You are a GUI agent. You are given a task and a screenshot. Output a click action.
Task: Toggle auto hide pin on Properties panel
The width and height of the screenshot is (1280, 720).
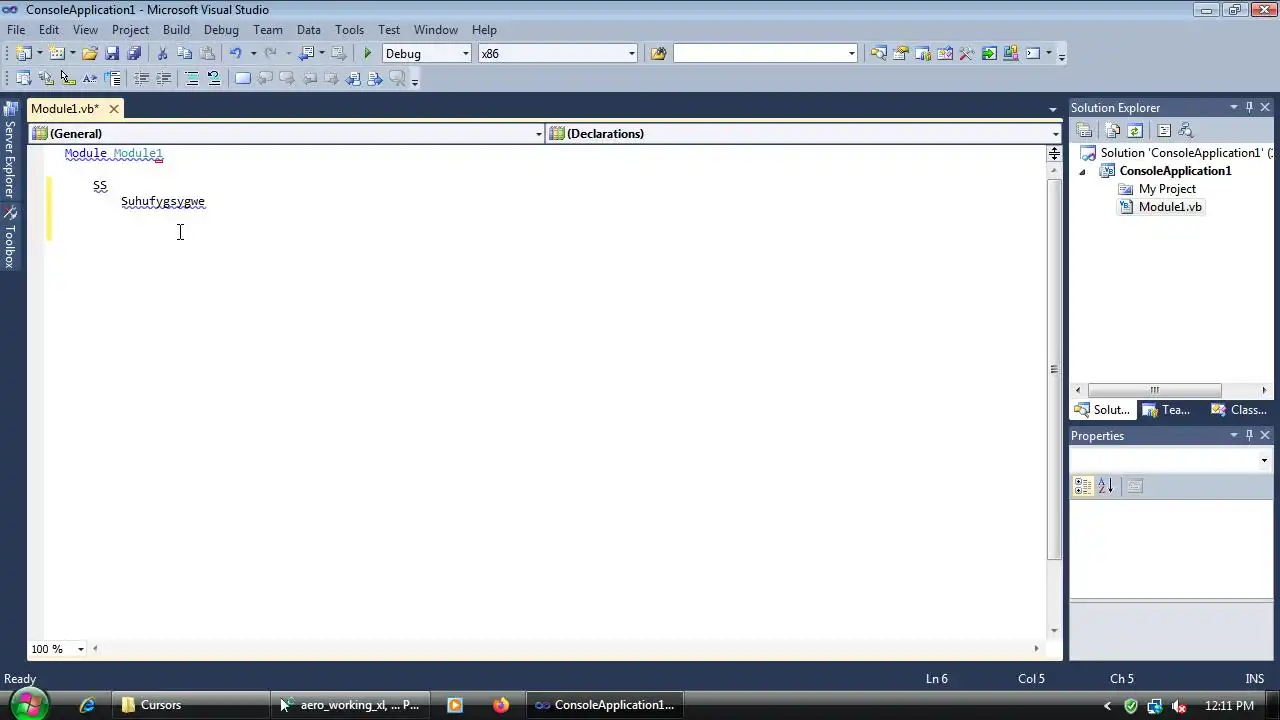(x=1249, y=435)
